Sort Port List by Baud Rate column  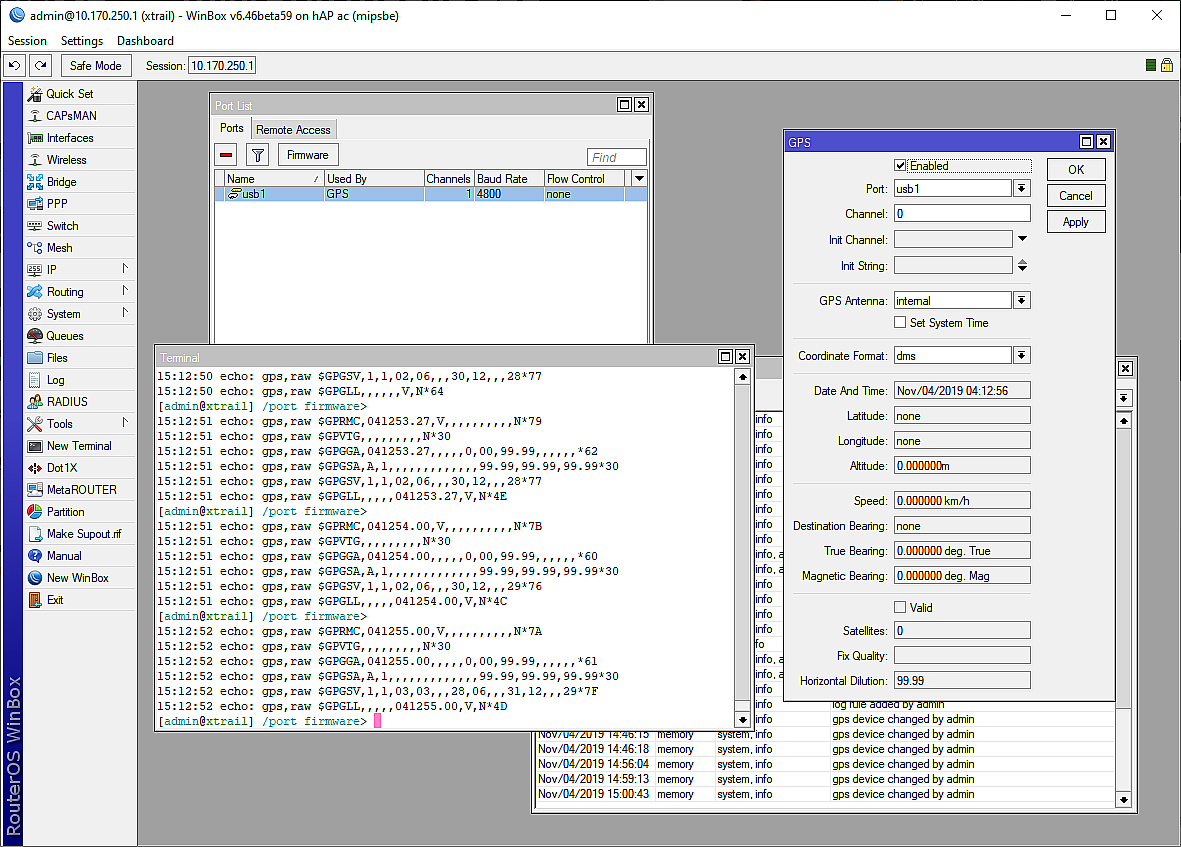pyautogui.click(x=509, y=178)
